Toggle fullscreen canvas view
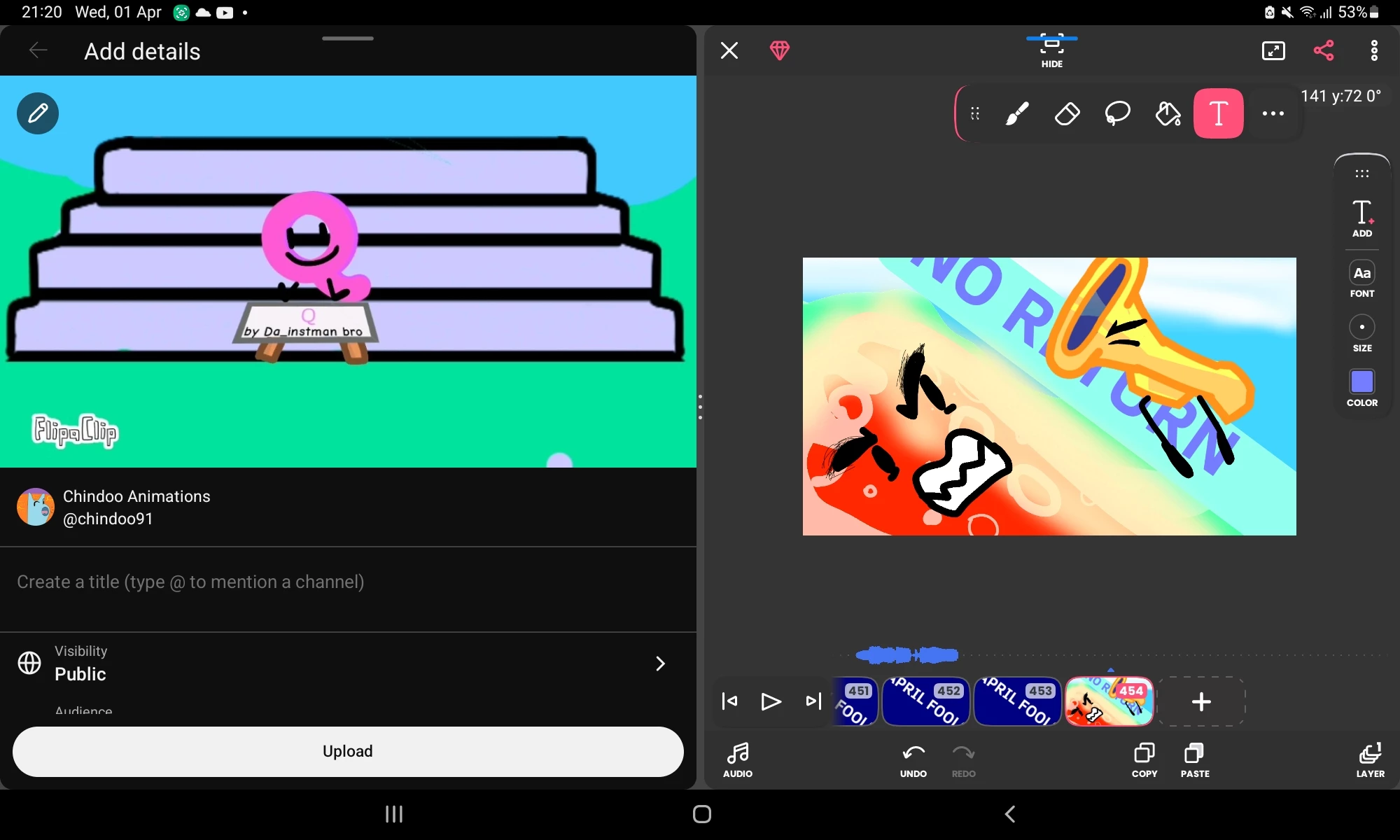Image resolution: width=1400 pixels, height=840 pixels. (1273, 50)
